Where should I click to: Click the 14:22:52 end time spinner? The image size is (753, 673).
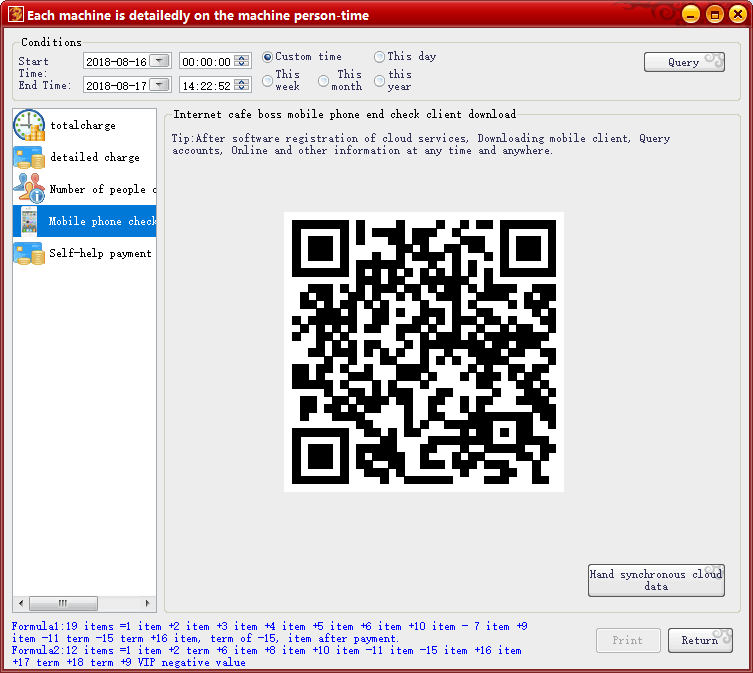242,85
